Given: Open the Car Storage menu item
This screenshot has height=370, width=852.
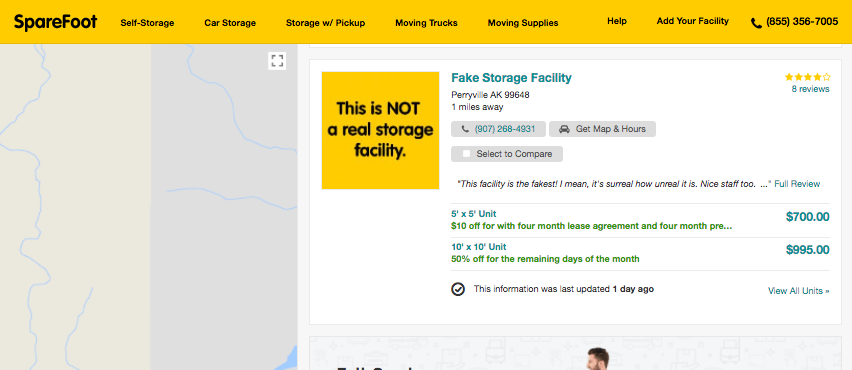Looking at the screenshot, I should (x=230, y=23).
